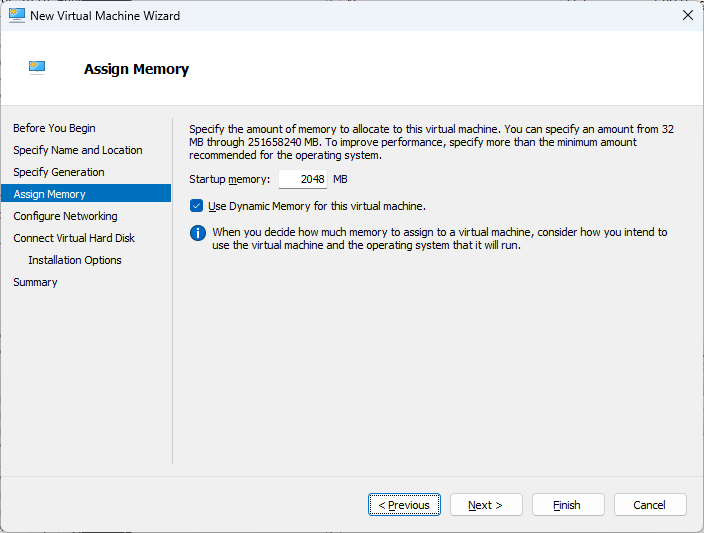Click the virtual machine icon beside Assign Memory heading
Viewport: 704px width, 533px height.
[x=37, y=67]
